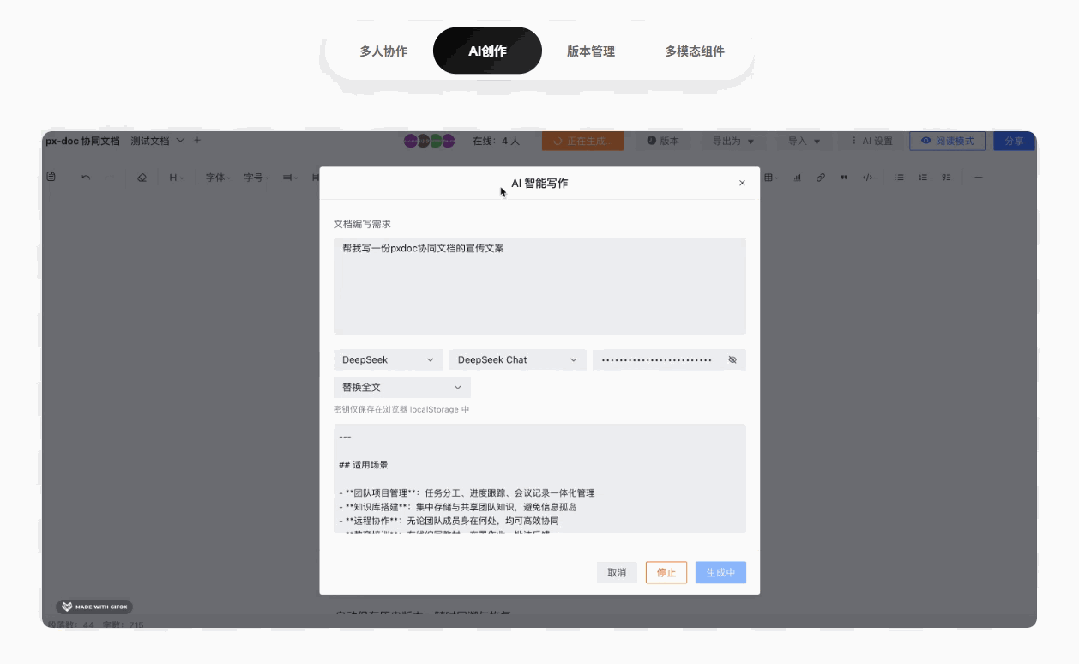
Task: Open the DeepSeek provider dropdown
Action: tap(388, 360)
